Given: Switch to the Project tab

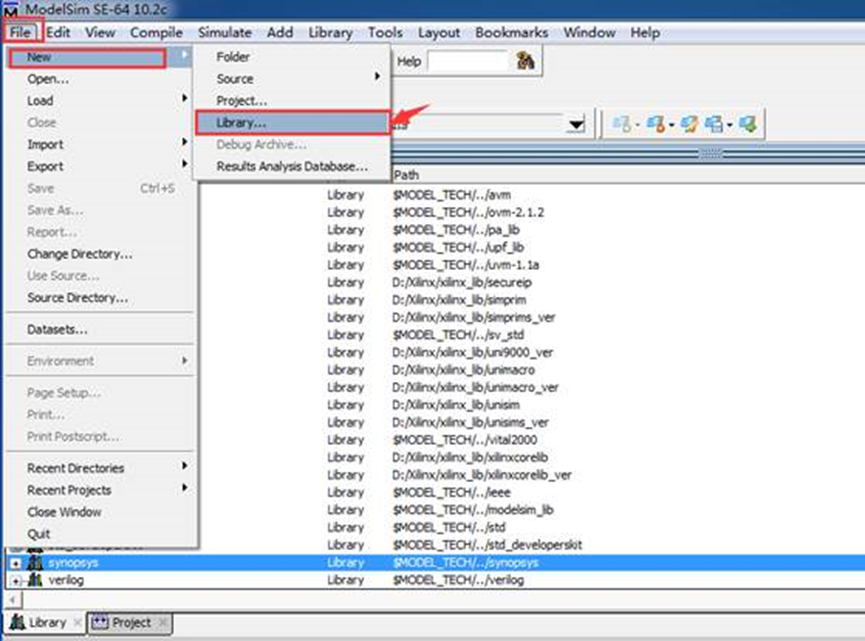Looking at the screenshot, I should click(130, 622).
